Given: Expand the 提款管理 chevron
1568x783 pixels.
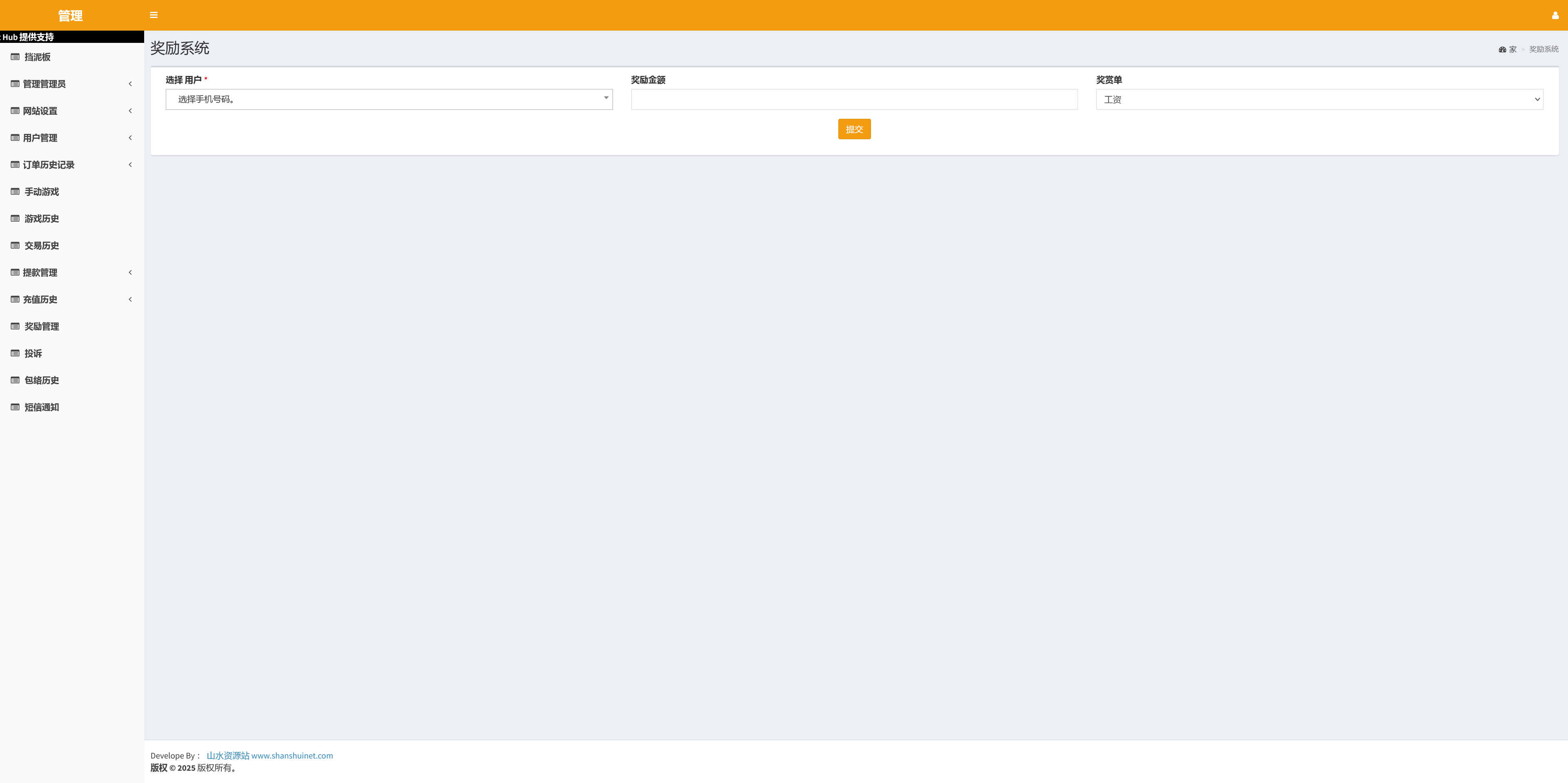Looking at the screenshot, I should (130, 273).
